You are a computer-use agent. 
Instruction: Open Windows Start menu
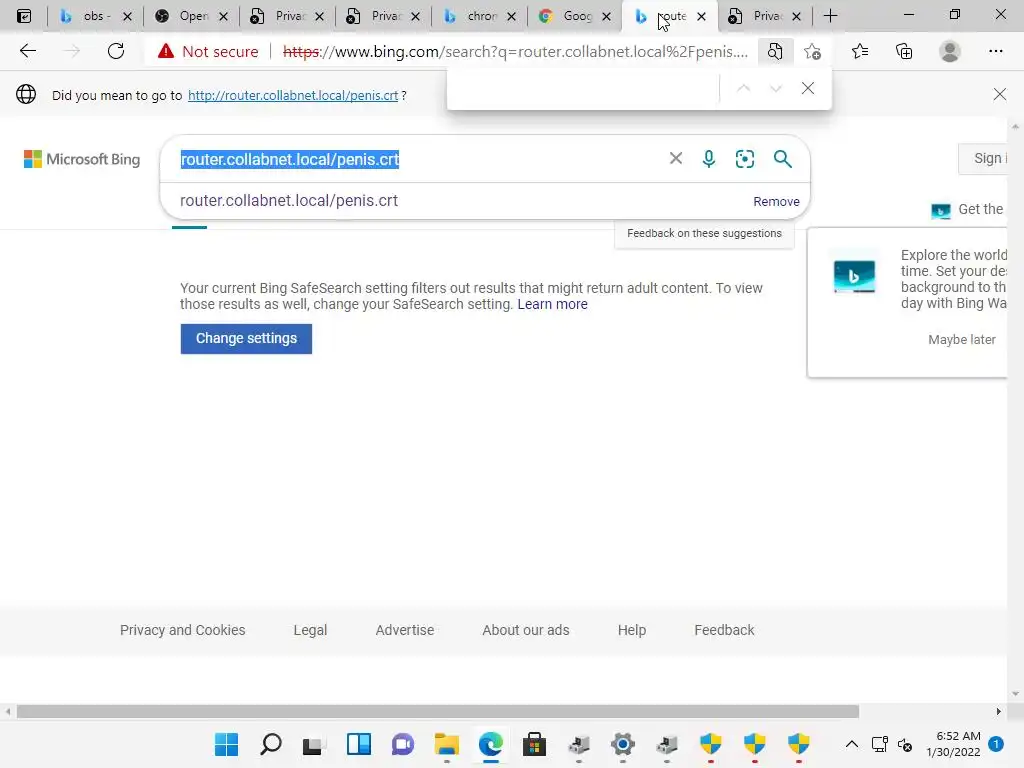click(227, 744)
